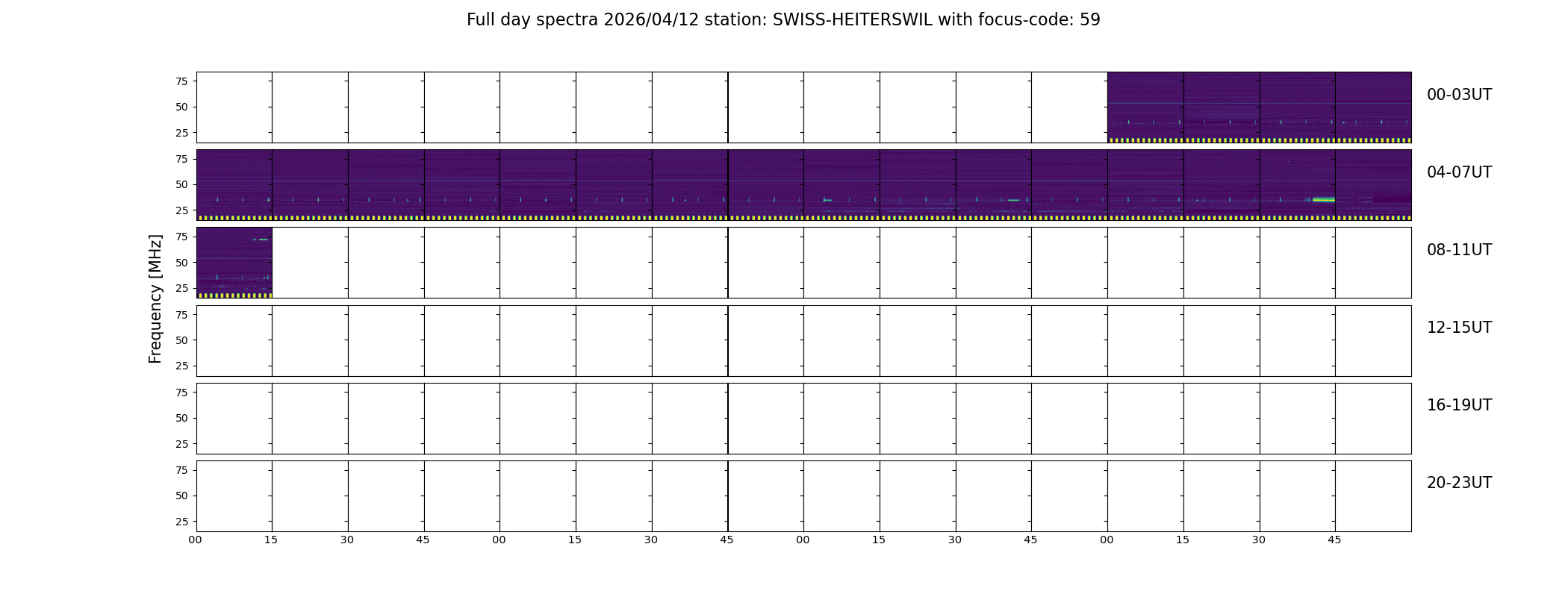The width and height of the screenshot is (1568, 597).
Task: Click the 75 tick label of the 00-03UT row
Action: pyautogui.click(x=181, y=81)
